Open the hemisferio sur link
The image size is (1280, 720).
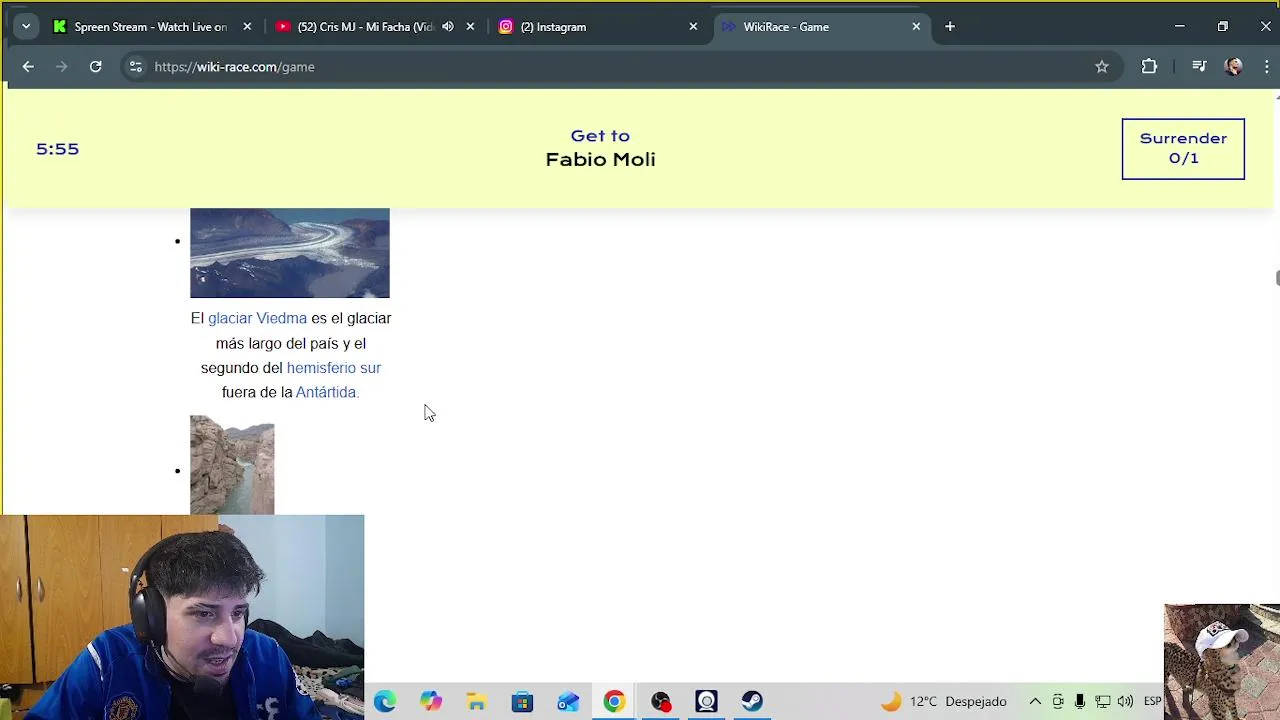tap(333, 368)
